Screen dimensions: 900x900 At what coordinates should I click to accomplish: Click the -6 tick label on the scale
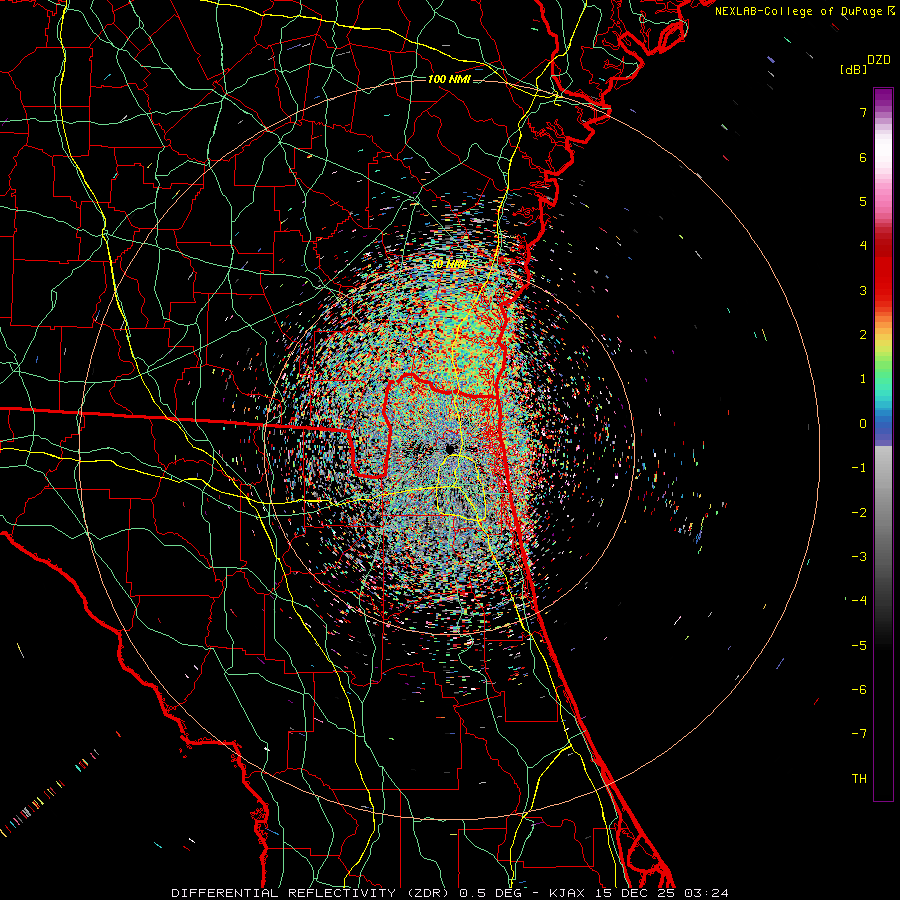(859, 690)
